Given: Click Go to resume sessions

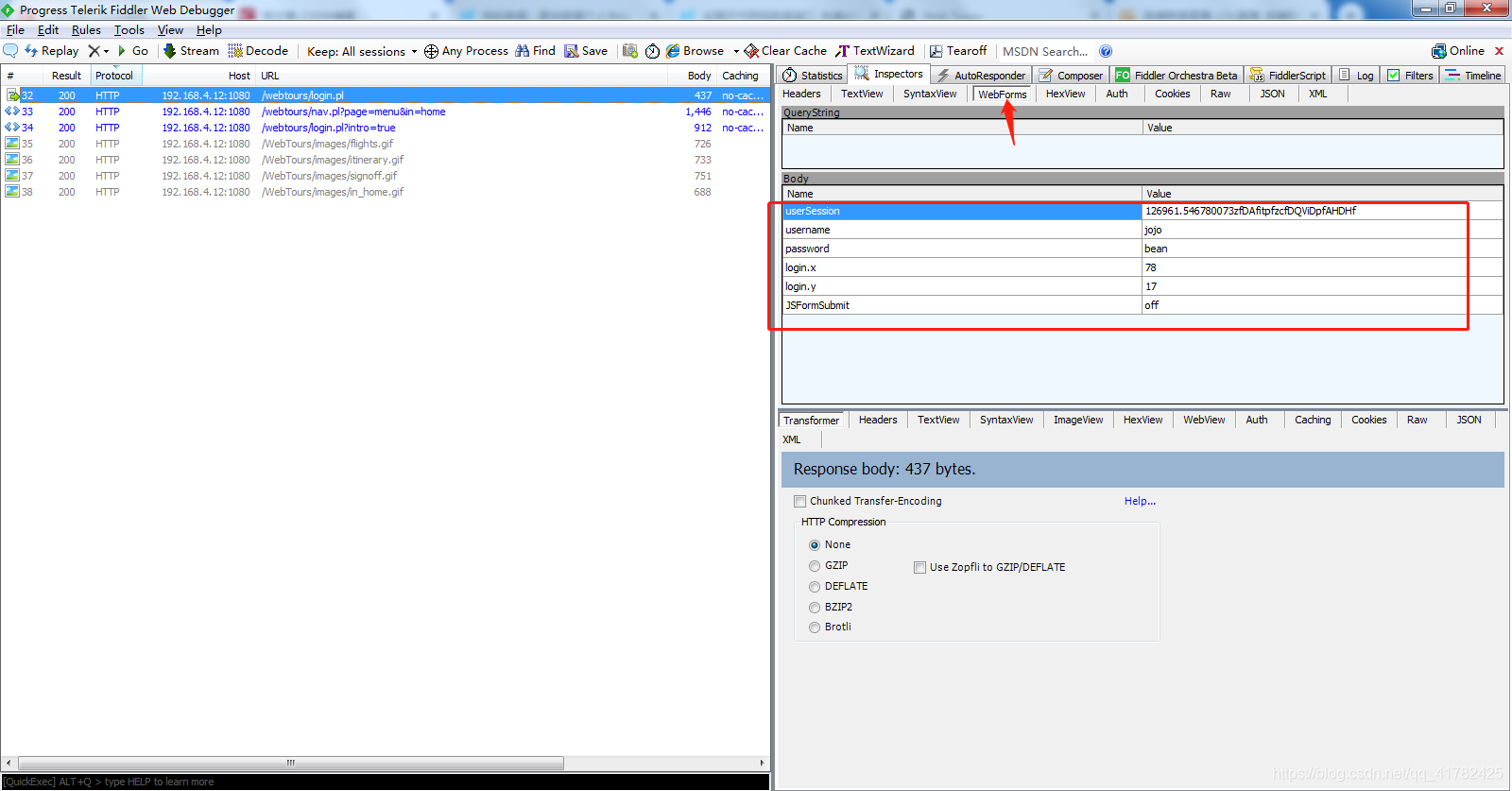Looking at the screenshot, I should tap(132, 51).
